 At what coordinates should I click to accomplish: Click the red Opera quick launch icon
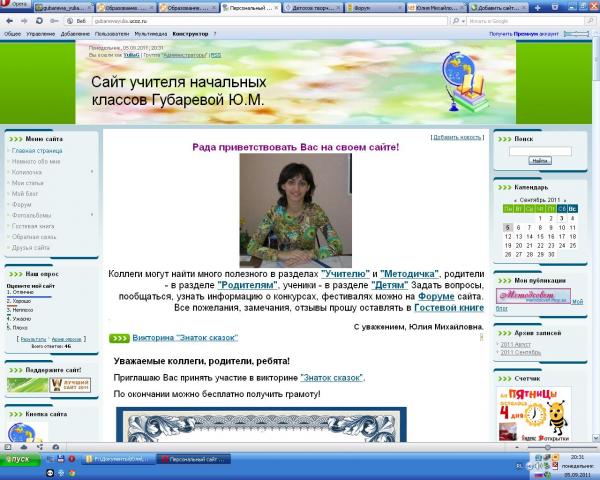pyautogui.click(x=72, y=459)
